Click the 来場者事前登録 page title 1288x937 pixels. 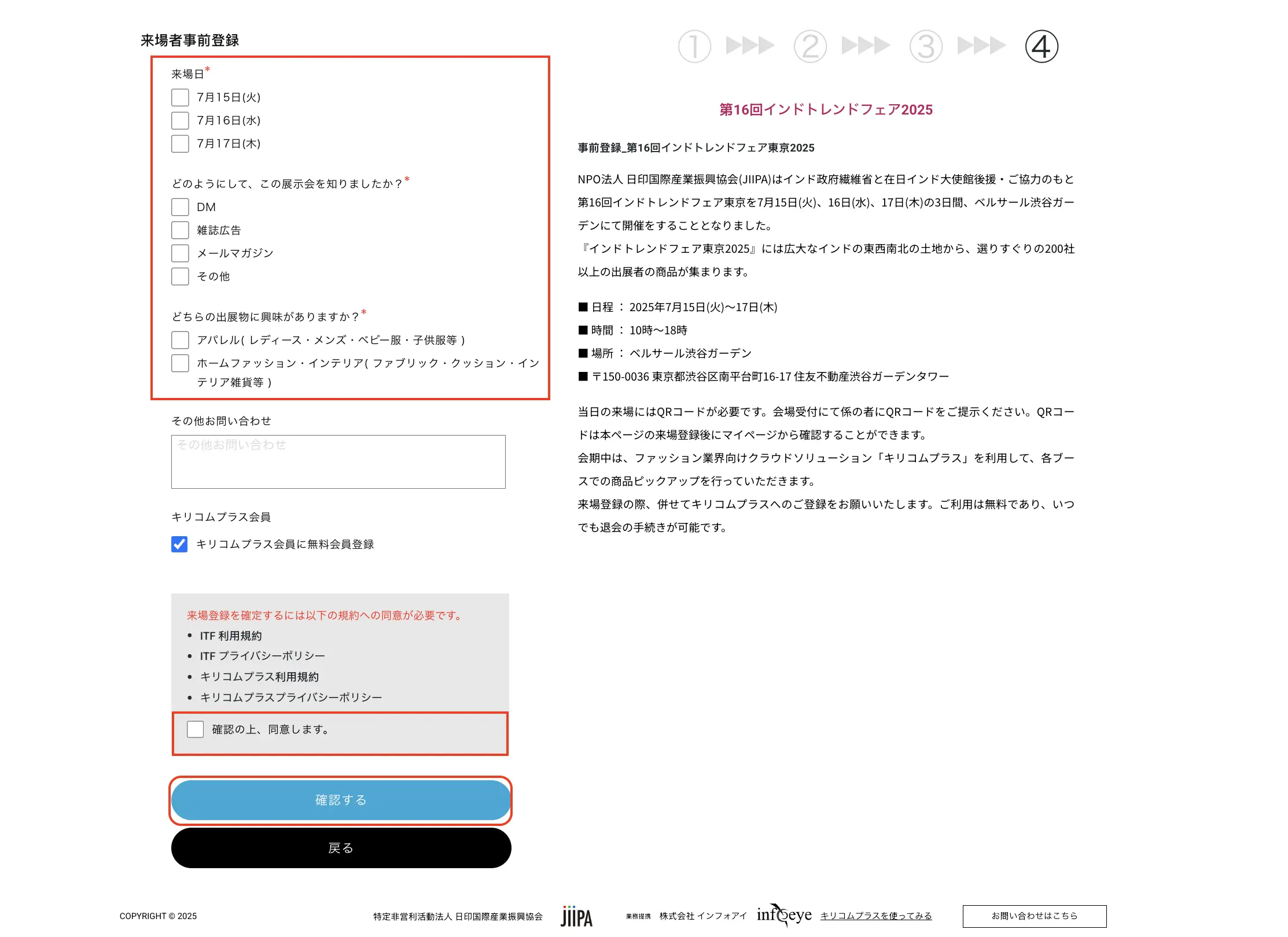coord(190,40)
